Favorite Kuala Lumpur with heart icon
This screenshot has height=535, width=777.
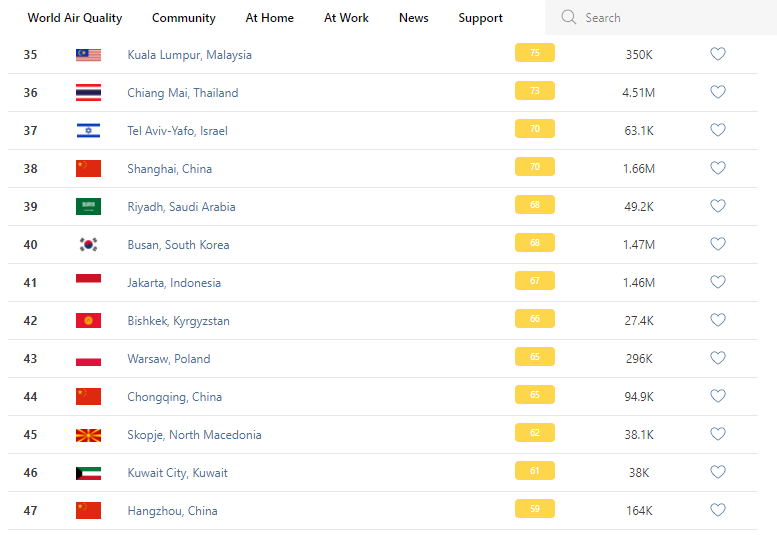(x=718, y=55)
